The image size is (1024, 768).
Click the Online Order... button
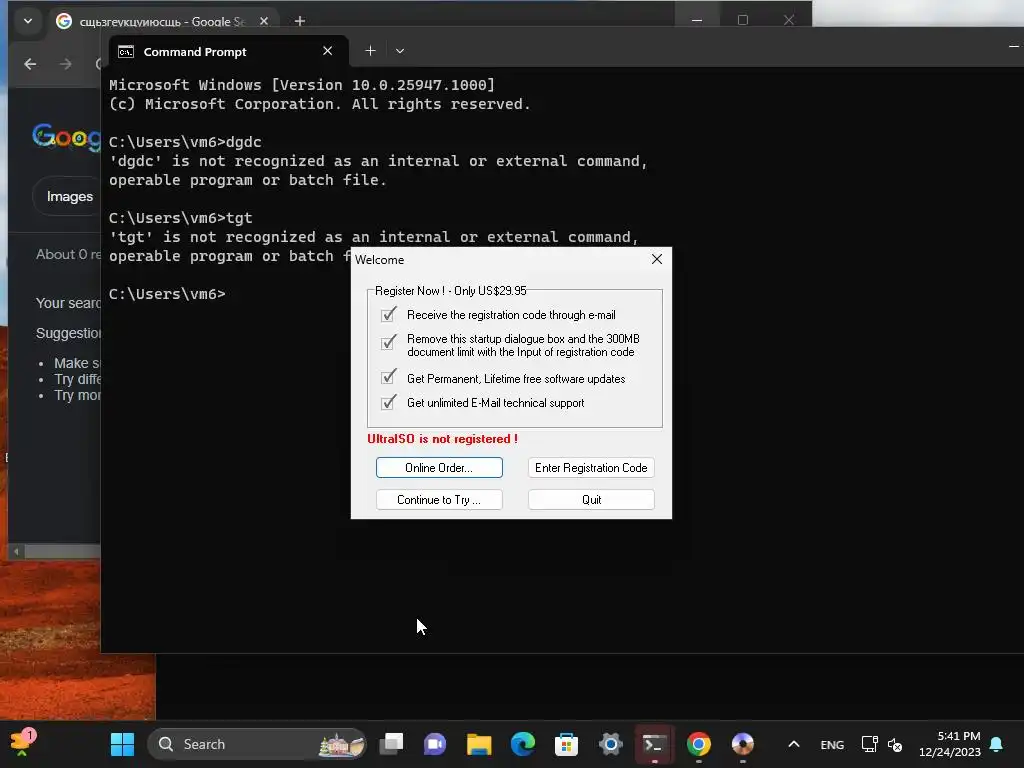click(x=439, y=468)
